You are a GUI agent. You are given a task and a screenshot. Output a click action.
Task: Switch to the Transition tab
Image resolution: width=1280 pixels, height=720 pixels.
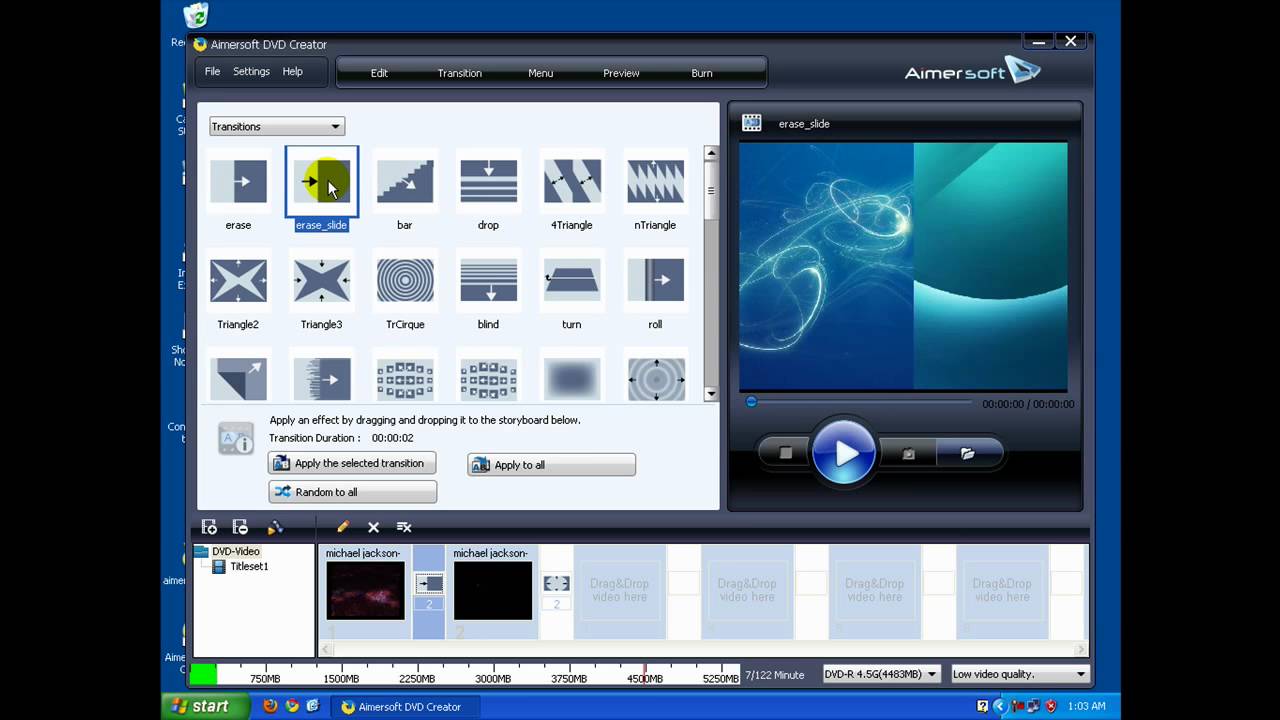(460, 73)
